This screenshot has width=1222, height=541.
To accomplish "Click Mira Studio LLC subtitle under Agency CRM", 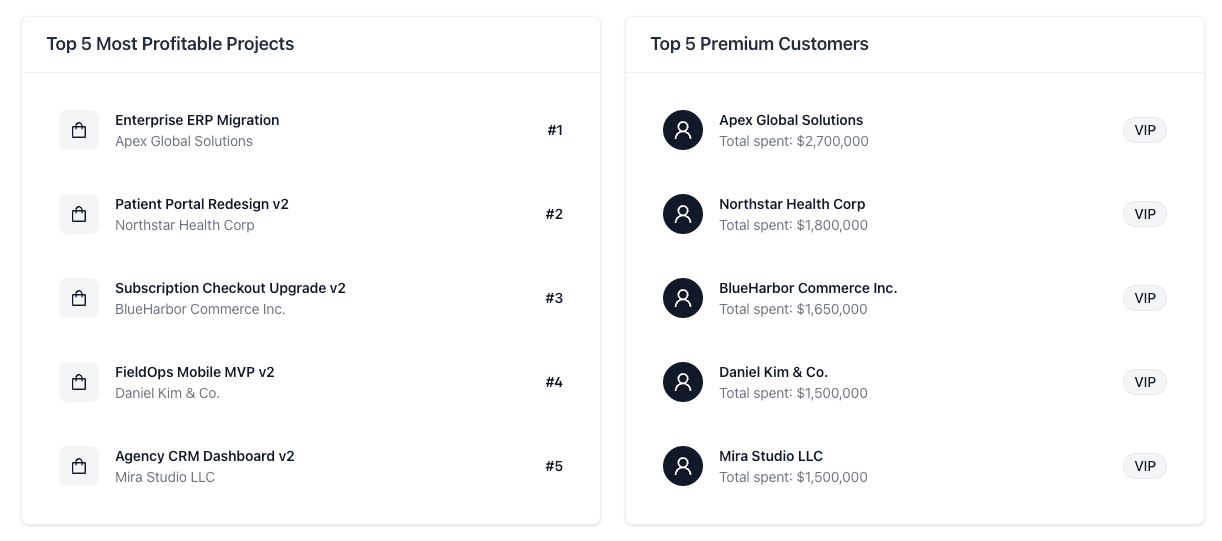I will (x=165, y=477).
